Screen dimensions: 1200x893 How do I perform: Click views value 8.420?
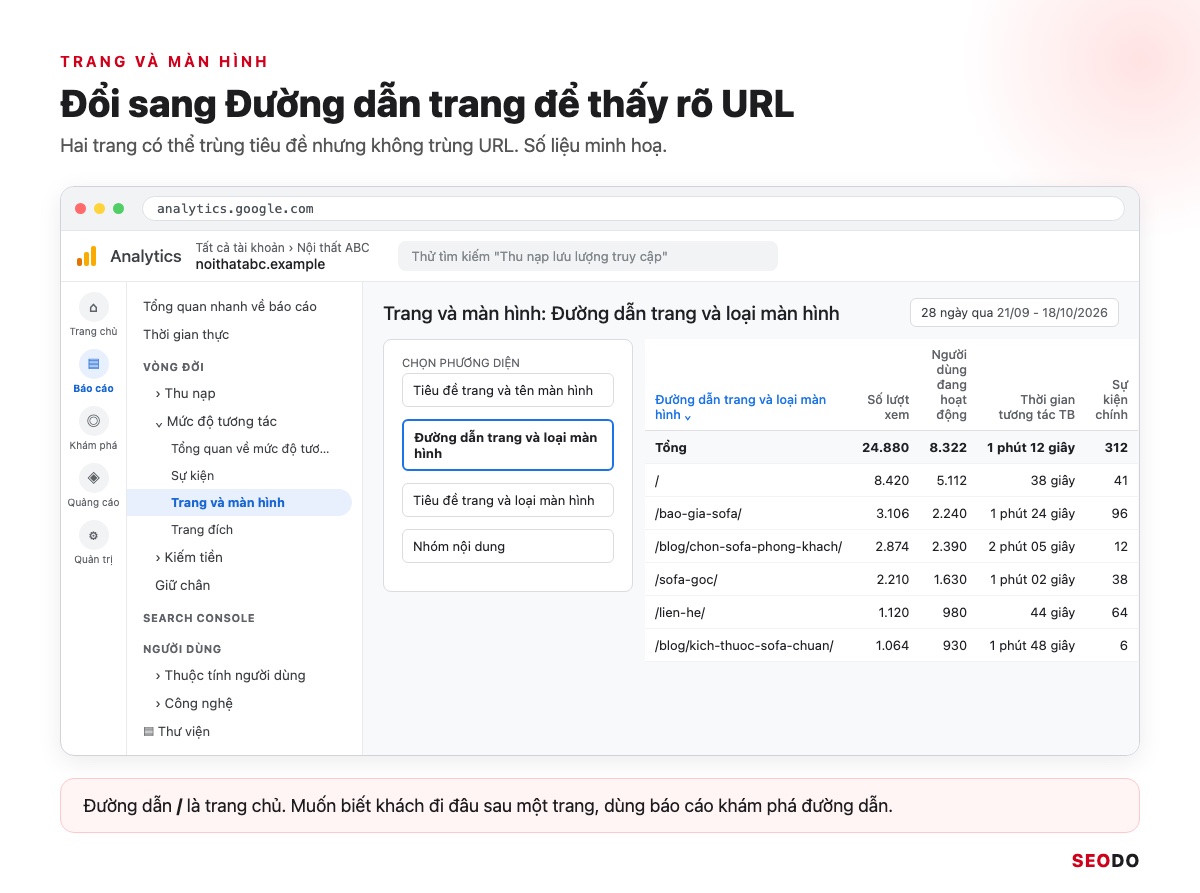coord(891,480)
